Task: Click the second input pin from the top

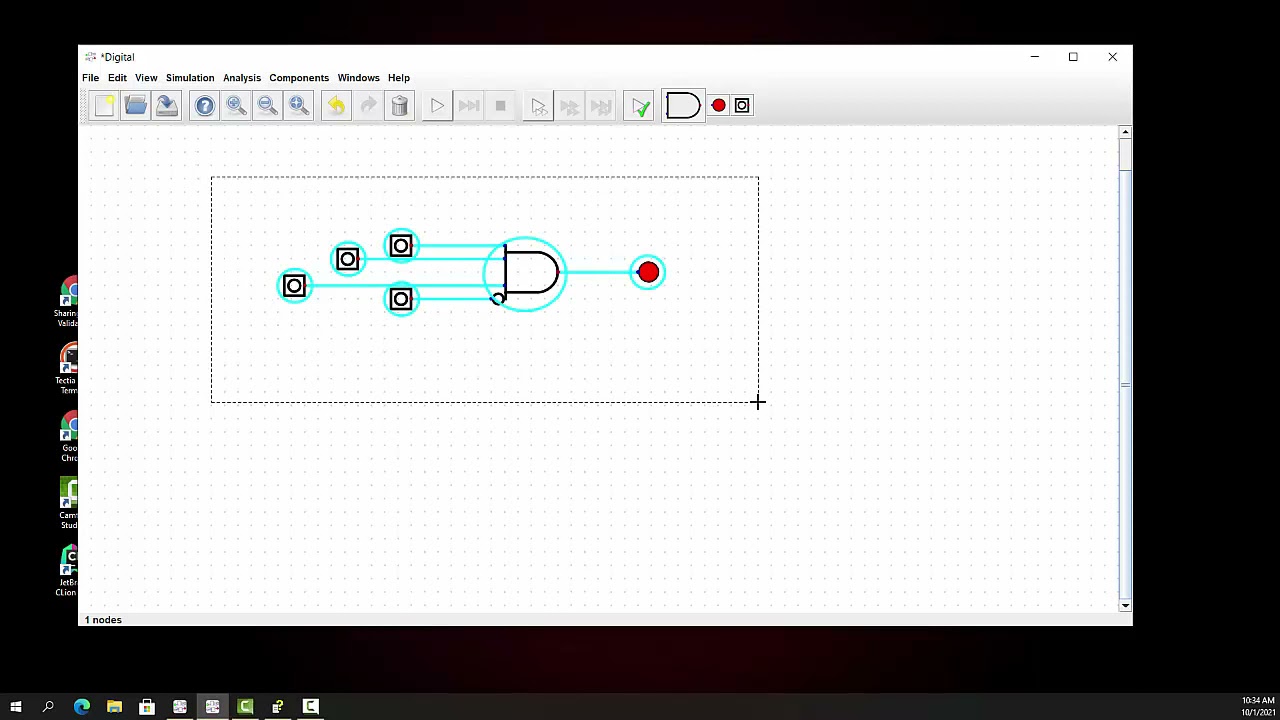Action: [347, 260]
